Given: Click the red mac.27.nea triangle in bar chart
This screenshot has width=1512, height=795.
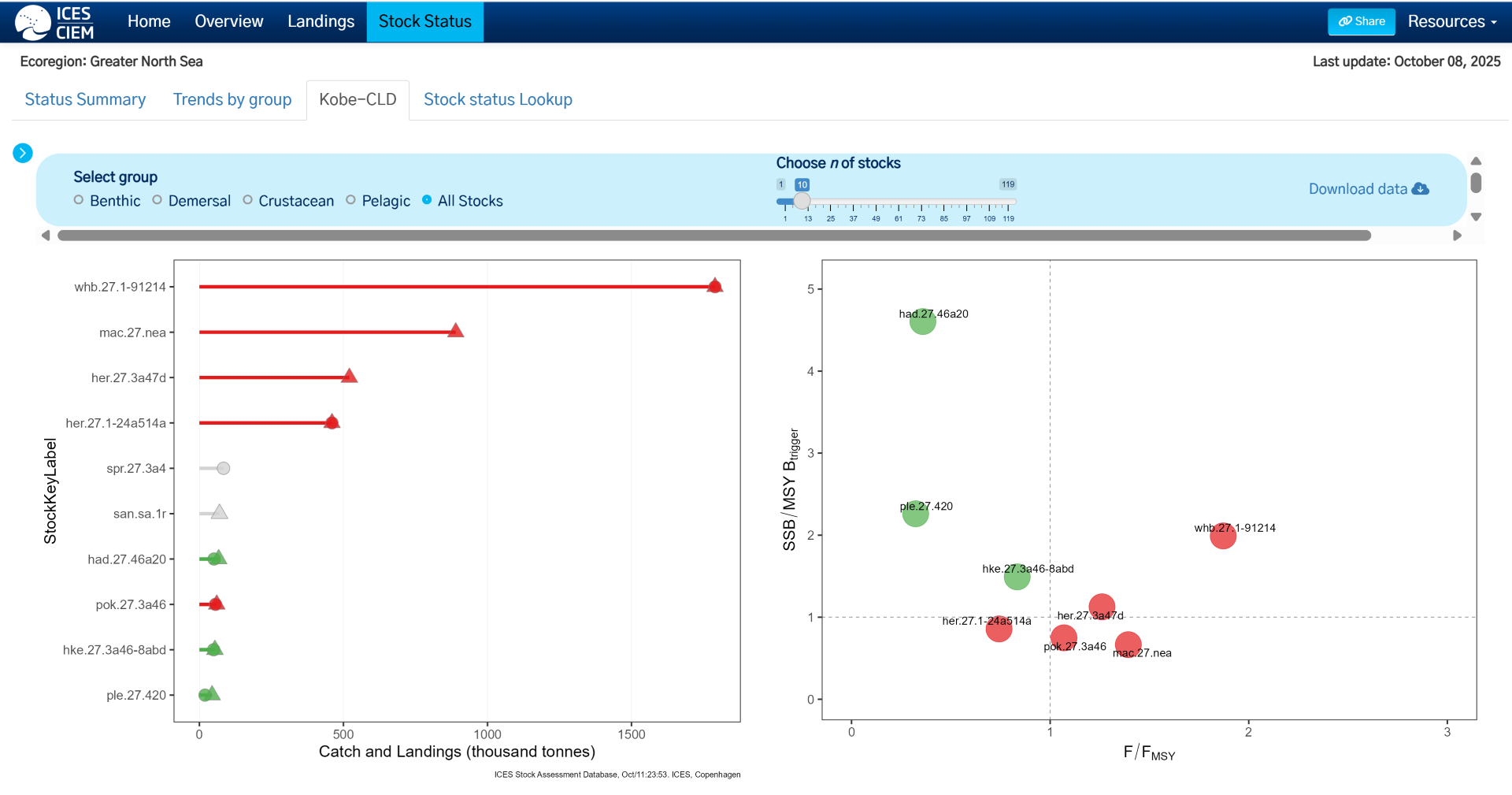Looking at the screenshot, I should 455,331.
